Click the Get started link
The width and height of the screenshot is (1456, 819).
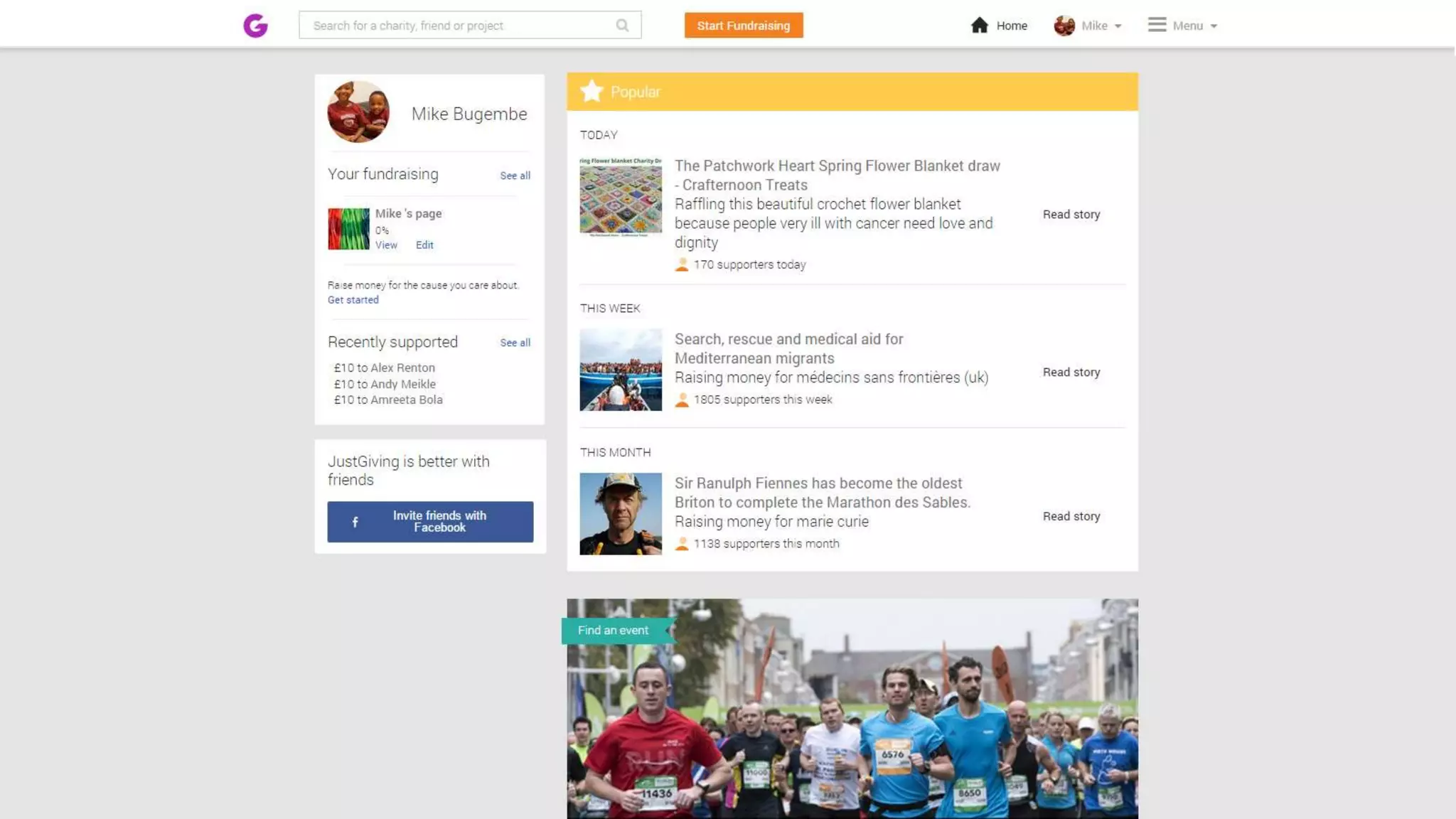point(353,300)
